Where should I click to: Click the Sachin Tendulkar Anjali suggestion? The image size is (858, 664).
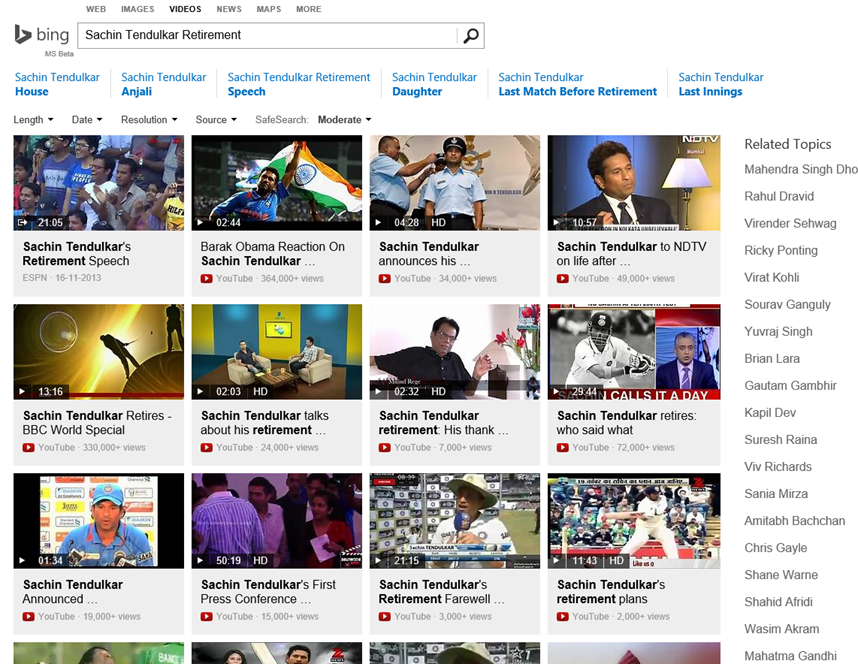pyautogui.click(x=164, y=84)
